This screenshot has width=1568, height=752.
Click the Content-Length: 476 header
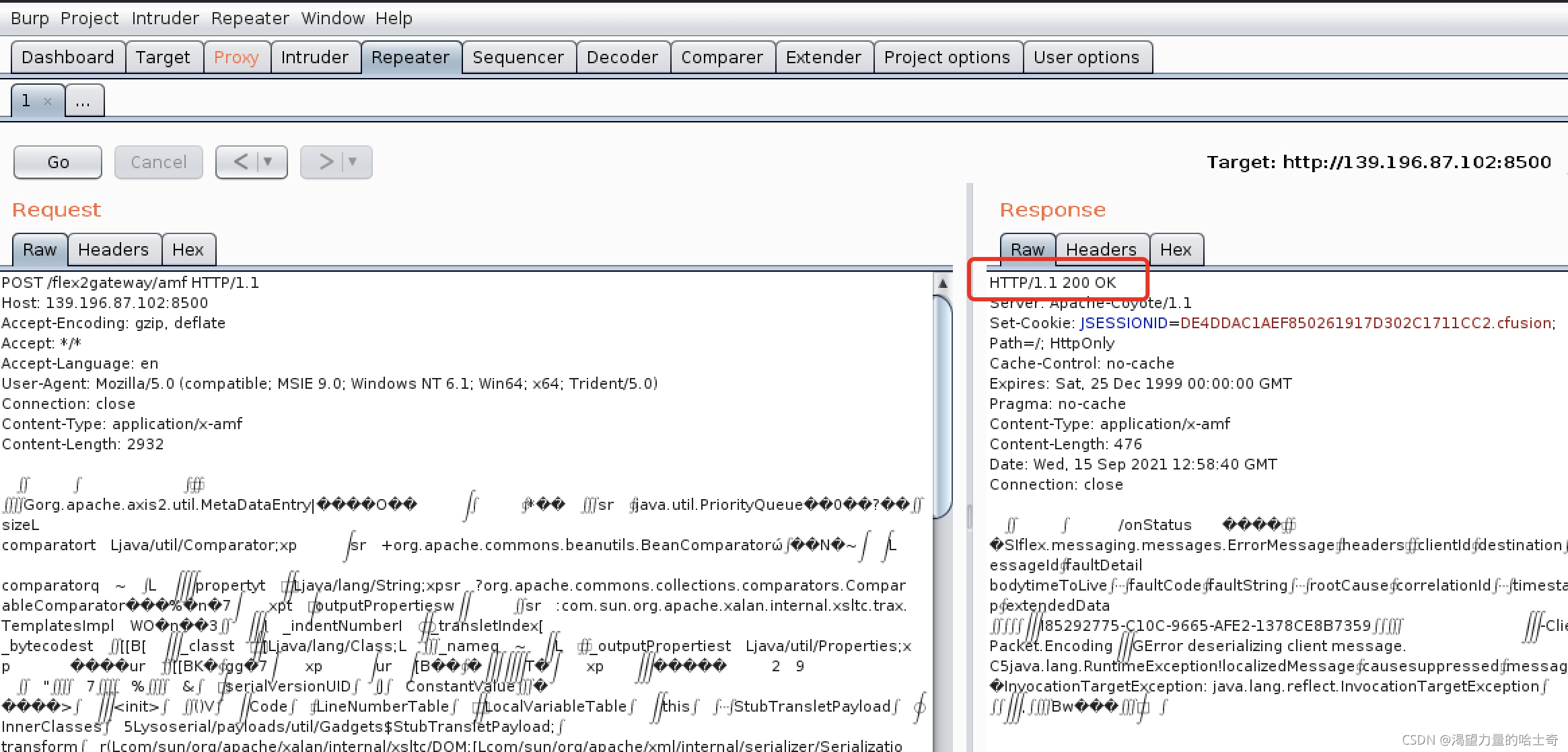pyautogui.click(x=1066, y=444)
